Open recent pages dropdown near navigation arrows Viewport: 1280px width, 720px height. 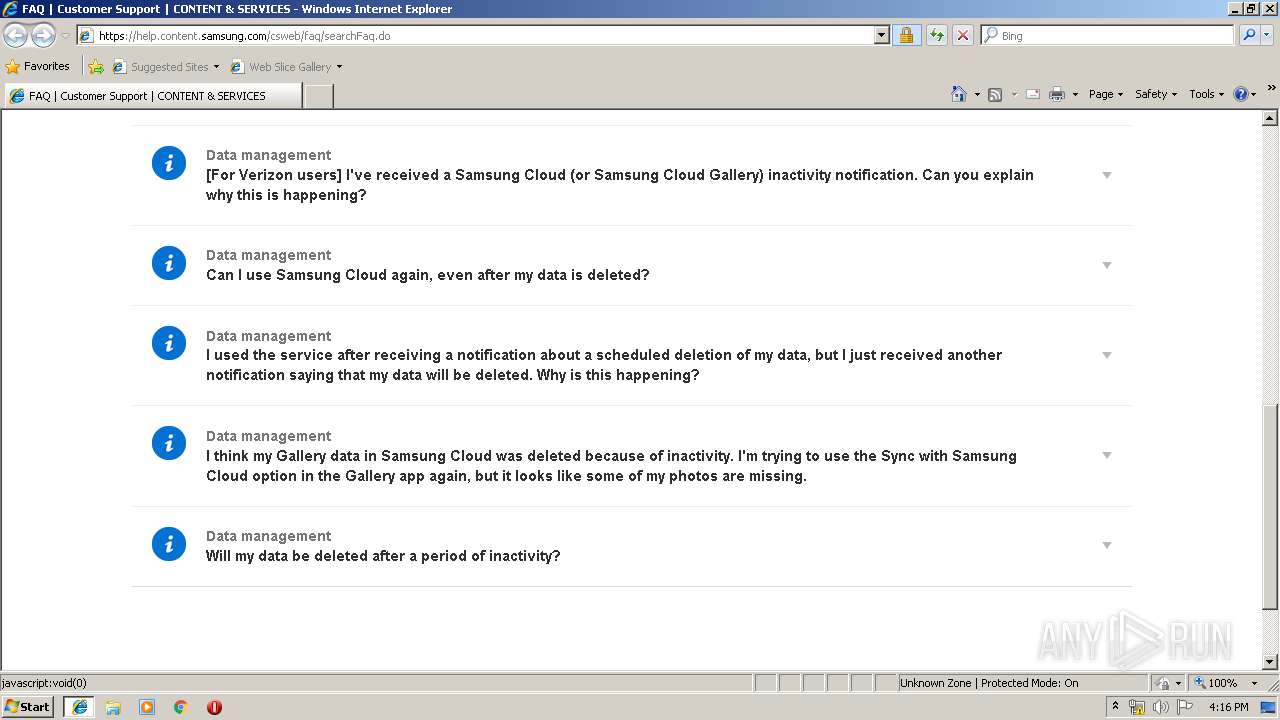(65, 36)
